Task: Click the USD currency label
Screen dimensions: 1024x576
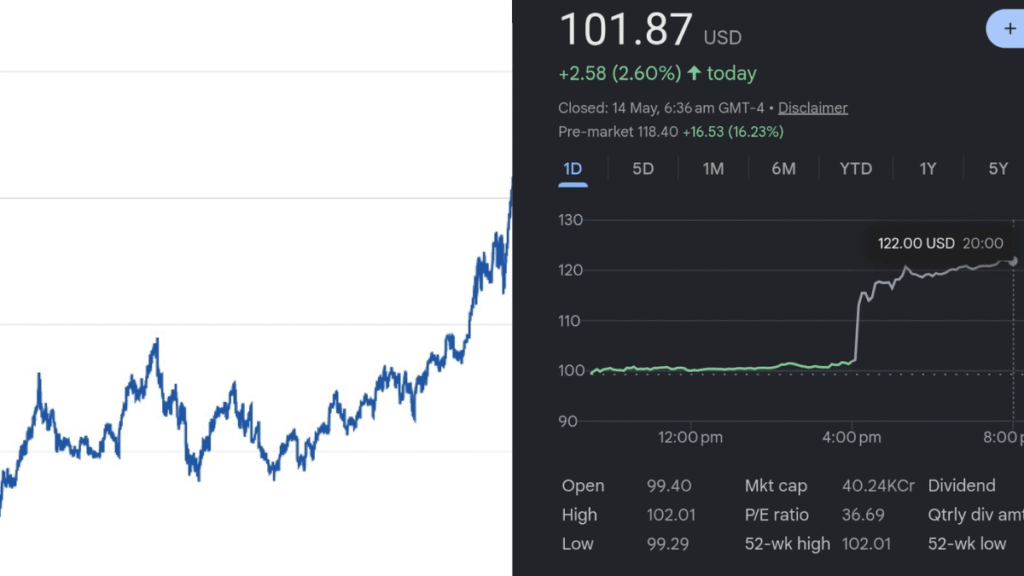Action: (722, 38)
